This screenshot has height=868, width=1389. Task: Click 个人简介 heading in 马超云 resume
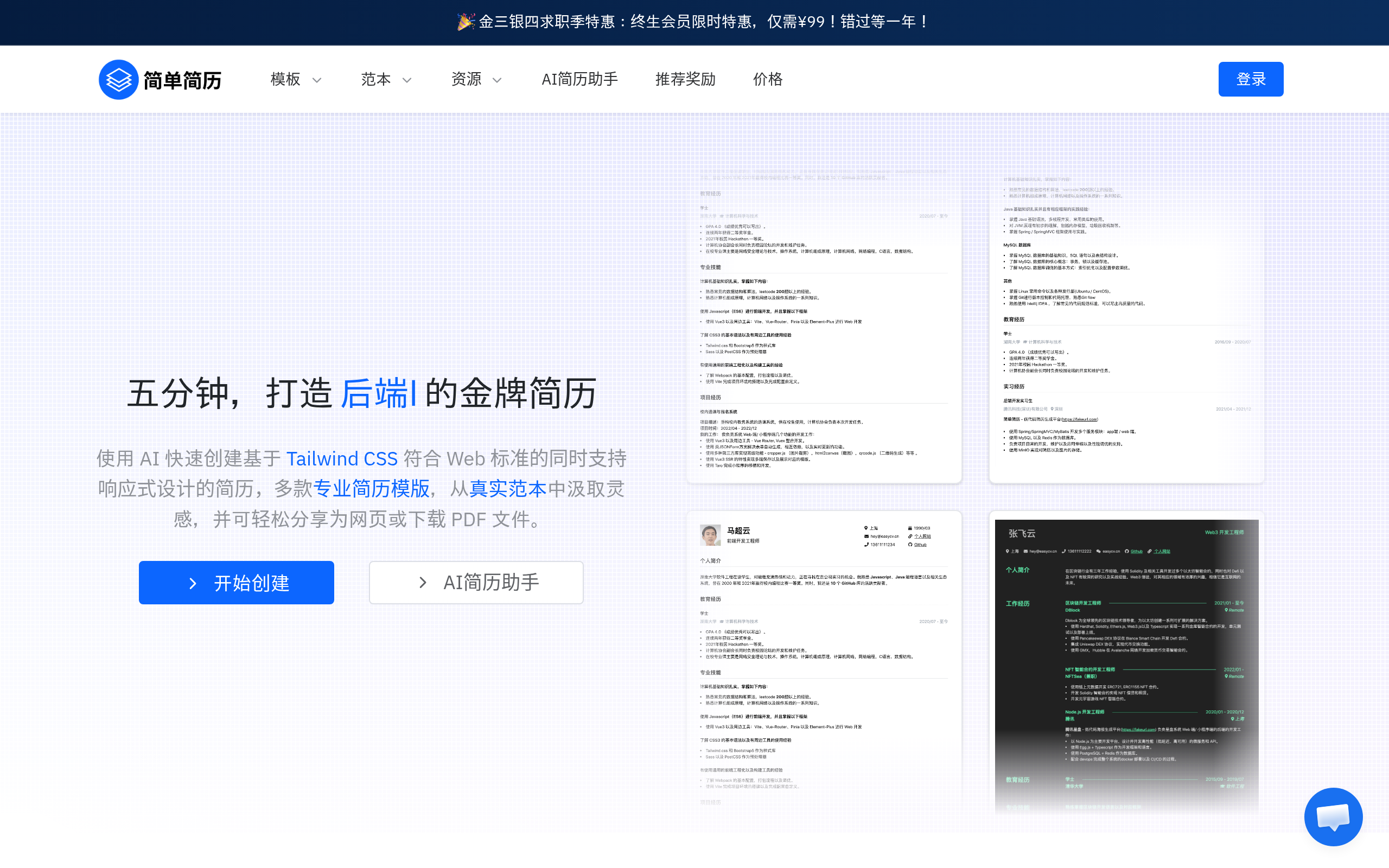[710, 560]
